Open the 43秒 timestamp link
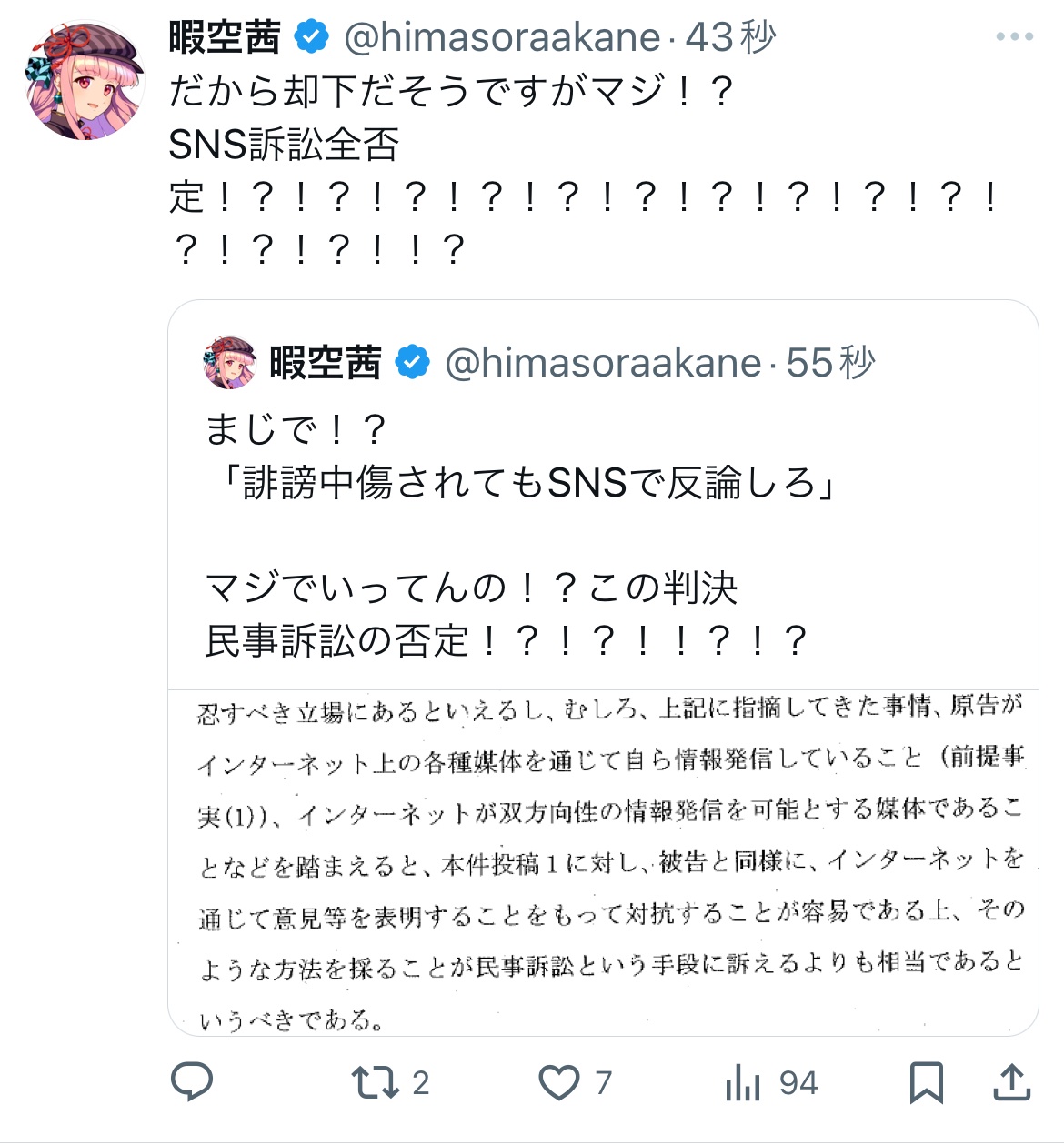This screenshot has height=1145, width=1064. [731, 37]
